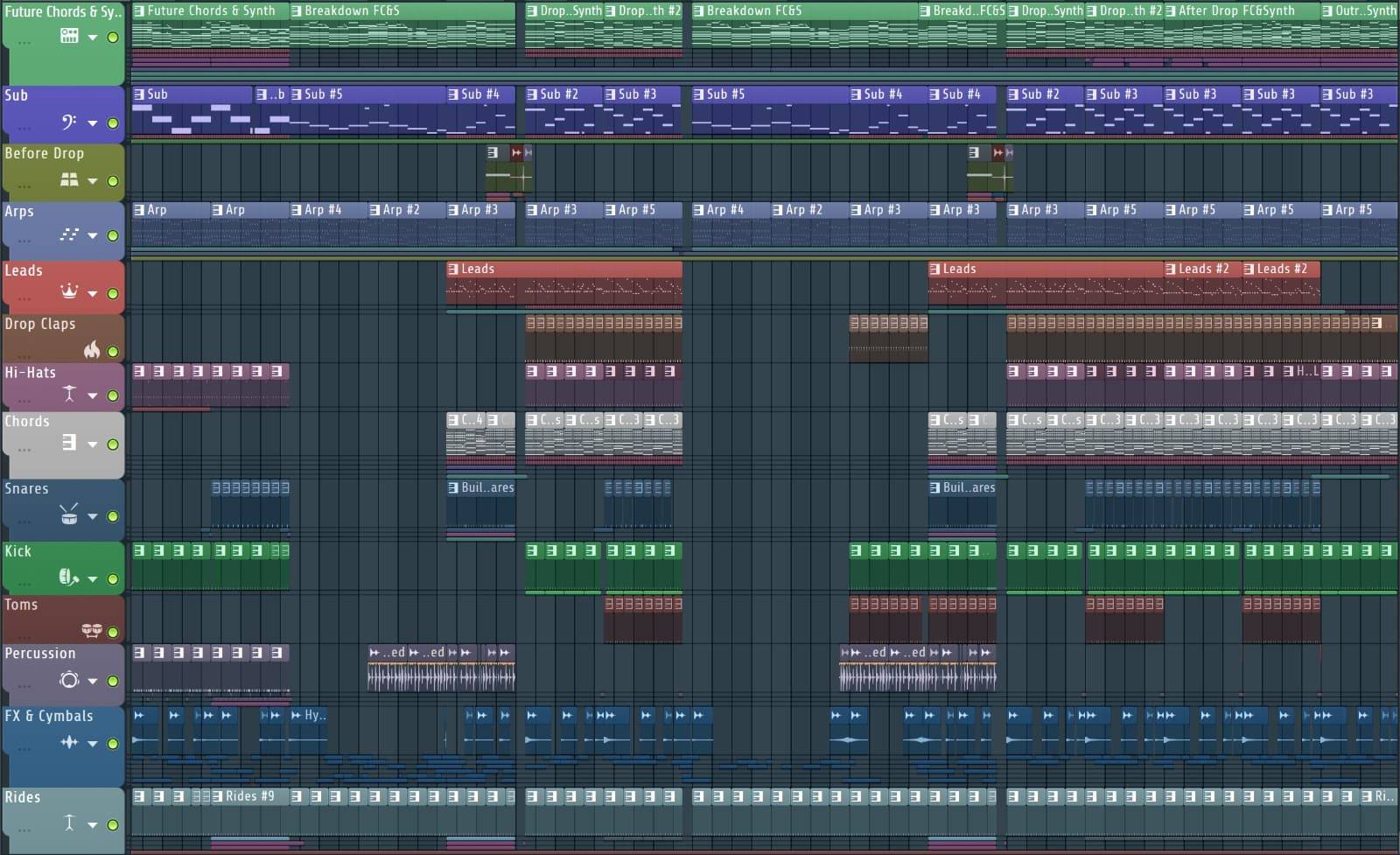
Task: Click the bongo icon on Toms track
Action: click(92, 630)
